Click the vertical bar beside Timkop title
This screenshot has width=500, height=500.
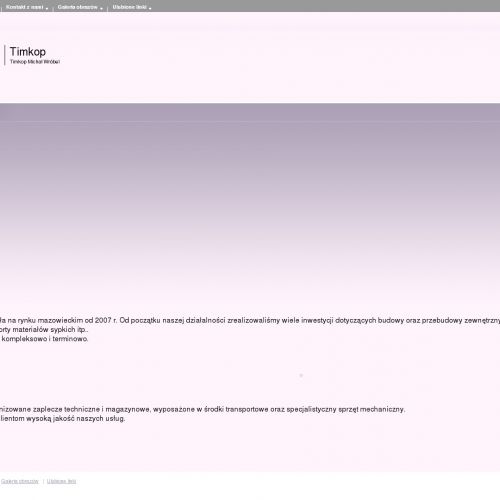(x=5, y=55)
